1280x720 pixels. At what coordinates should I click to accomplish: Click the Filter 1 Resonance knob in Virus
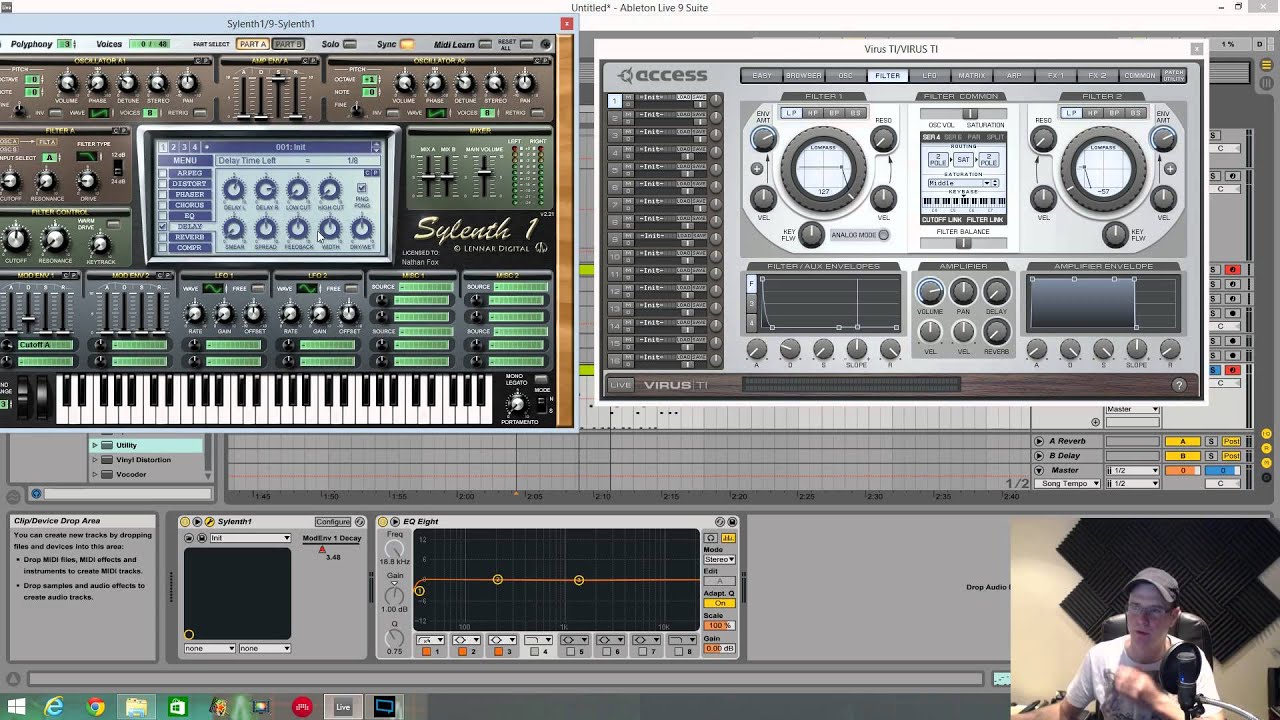[883, 140]
